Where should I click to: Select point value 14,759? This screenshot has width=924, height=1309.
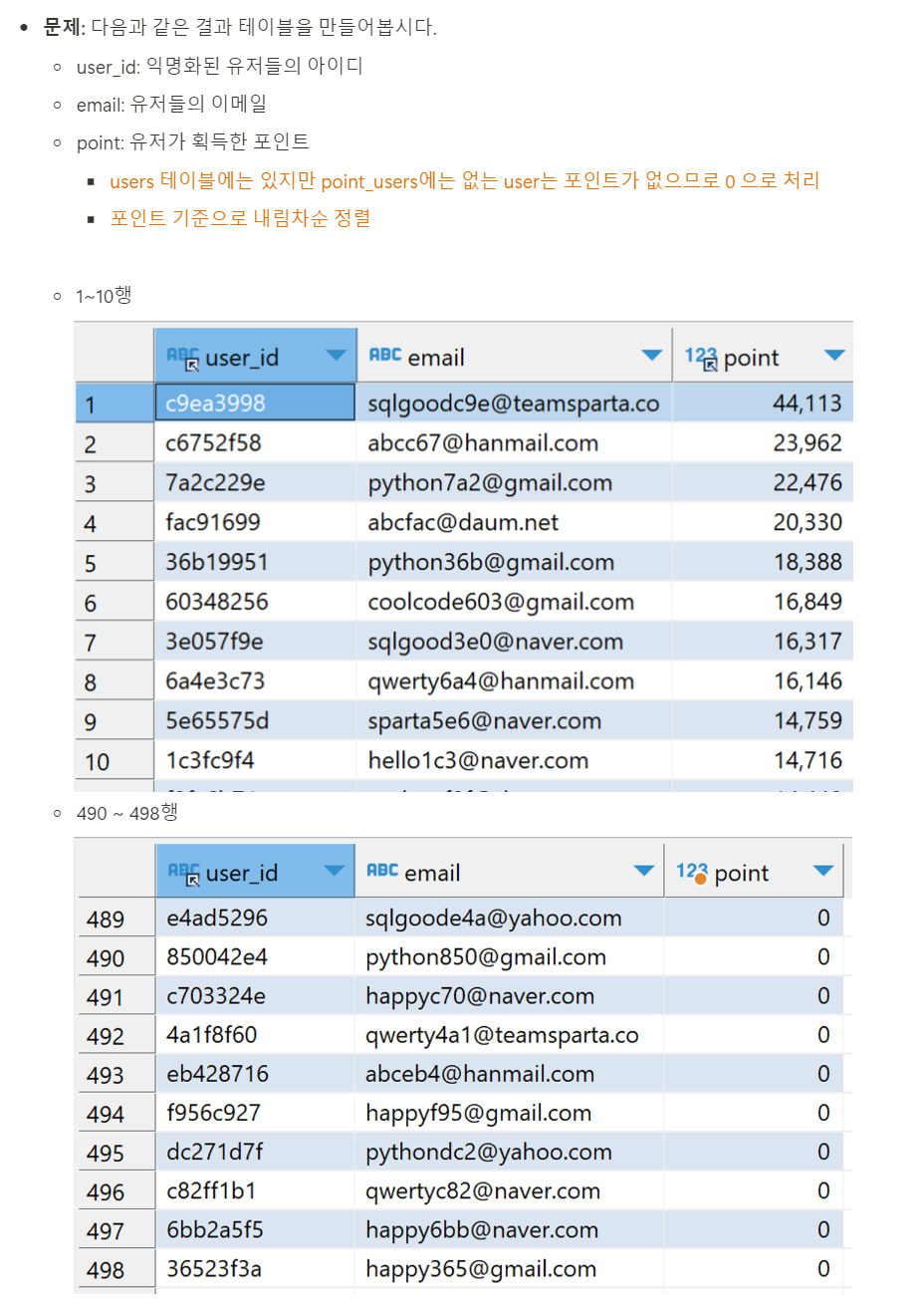[x=763, y=720]
